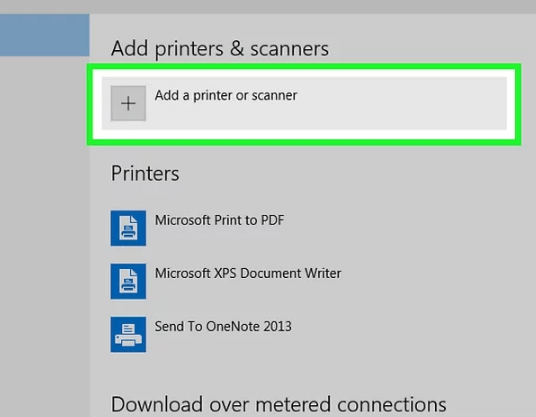The image size is (536, 417).
Task: Click the highlighted blue sidebar category
Action: tap(44, 35)
